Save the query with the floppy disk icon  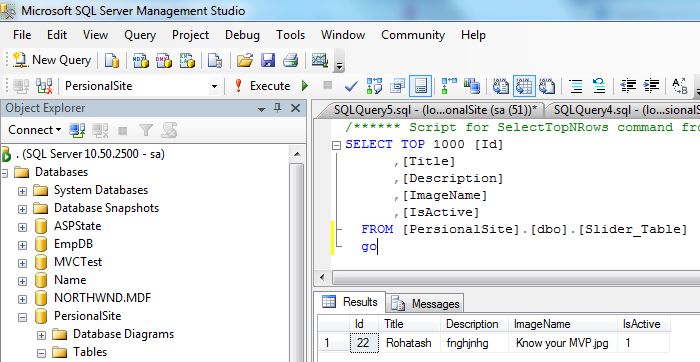point(268,60)
